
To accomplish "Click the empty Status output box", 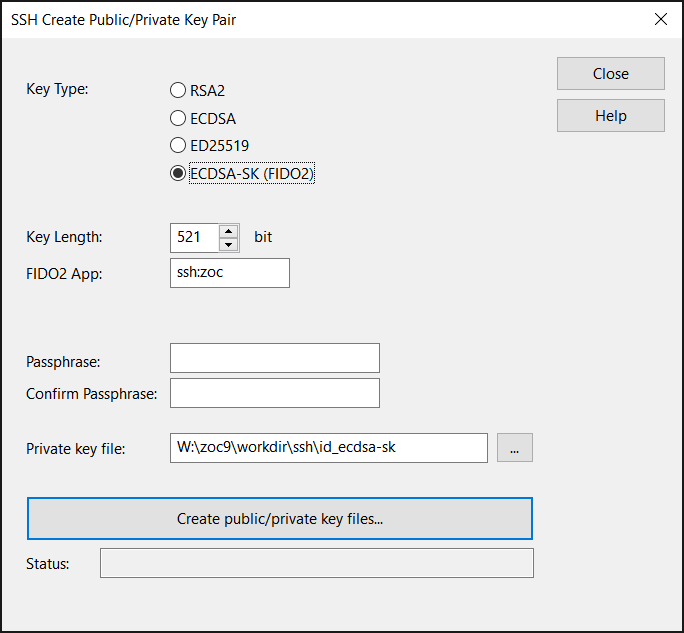I will [316, 563].
